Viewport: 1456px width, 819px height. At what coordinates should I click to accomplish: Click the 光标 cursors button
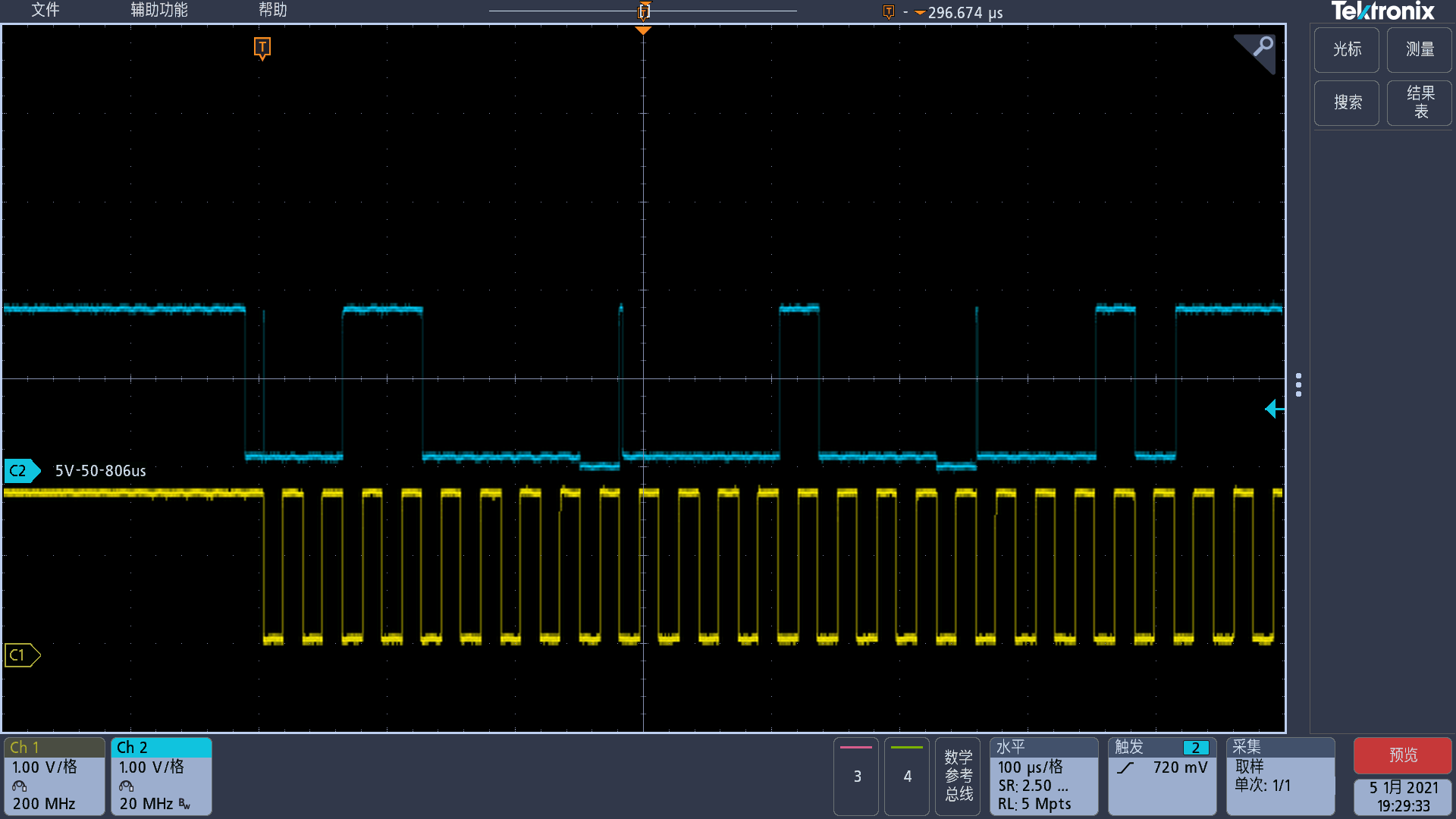click(1346, 50)
